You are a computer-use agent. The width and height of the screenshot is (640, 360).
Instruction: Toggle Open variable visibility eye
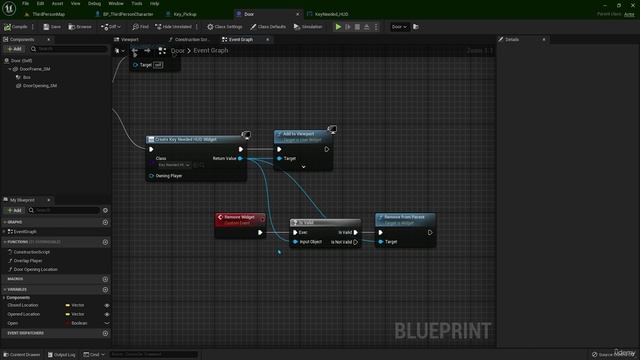107,323
